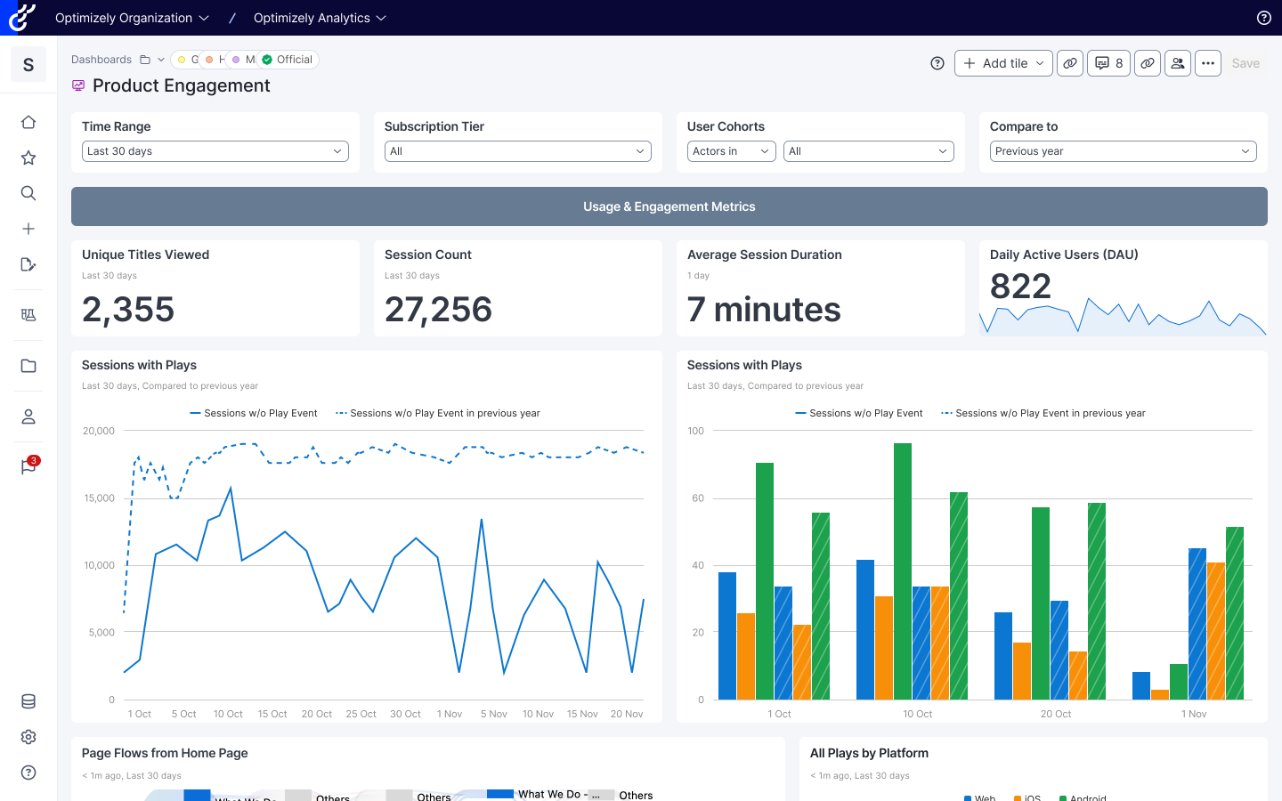Click the share with users icon
Image resolution: width=1282 pixels, height=801 pixels.
tap(1177, 63)
